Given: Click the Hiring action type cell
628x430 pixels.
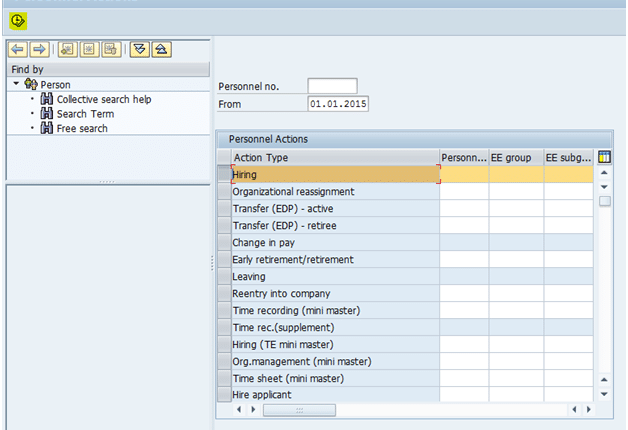Looking at the screenshot, I should click(336, 175).
